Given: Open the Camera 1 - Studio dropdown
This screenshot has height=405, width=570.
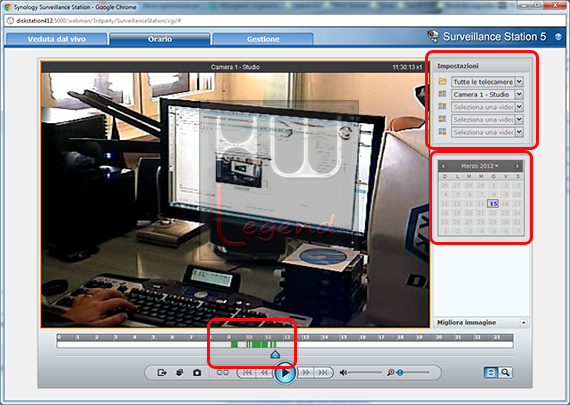Looking at the screenshot, I should click(x=487, y=95).
